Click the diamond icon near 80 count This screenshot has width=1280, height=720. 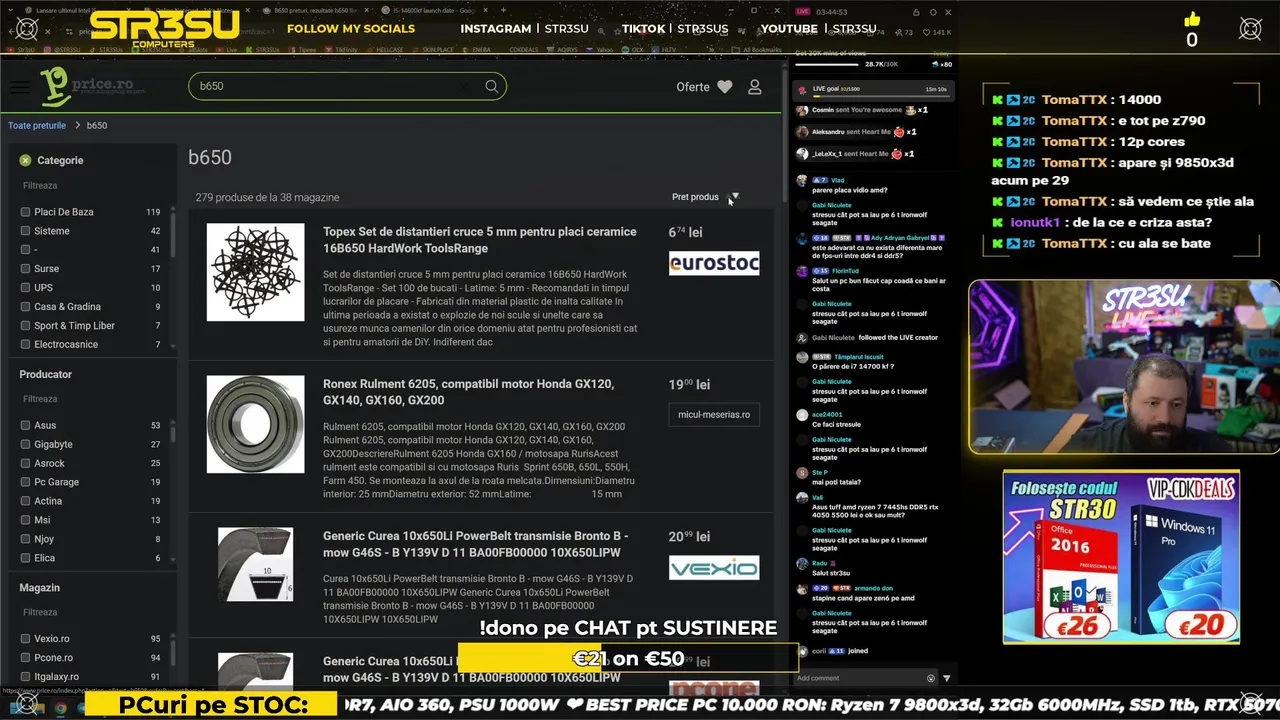tap(936, 64)
